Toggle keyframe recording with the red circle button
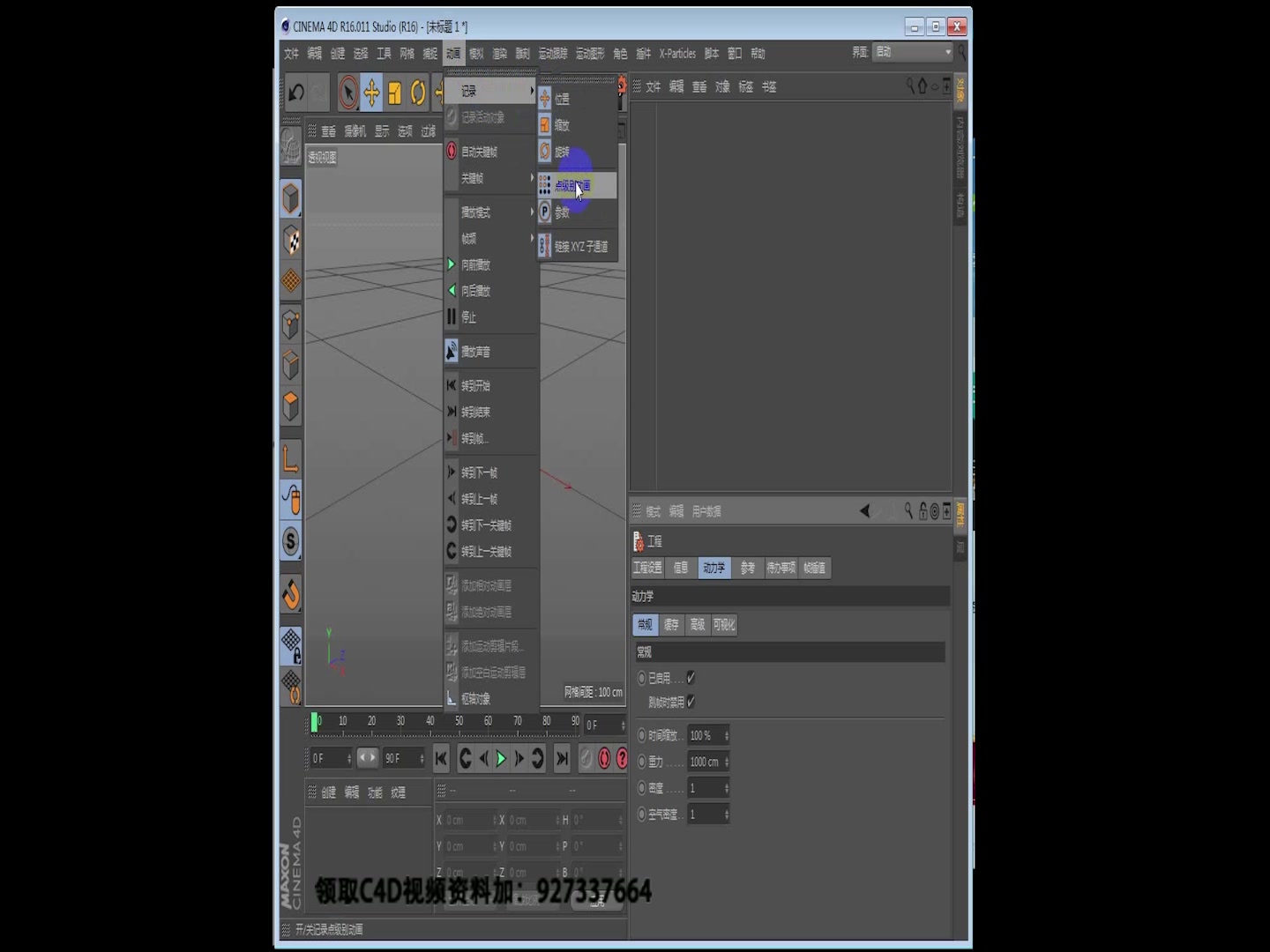Image resolution: width=1270 pixels, height=952 pixels. (x=605, y=759)
